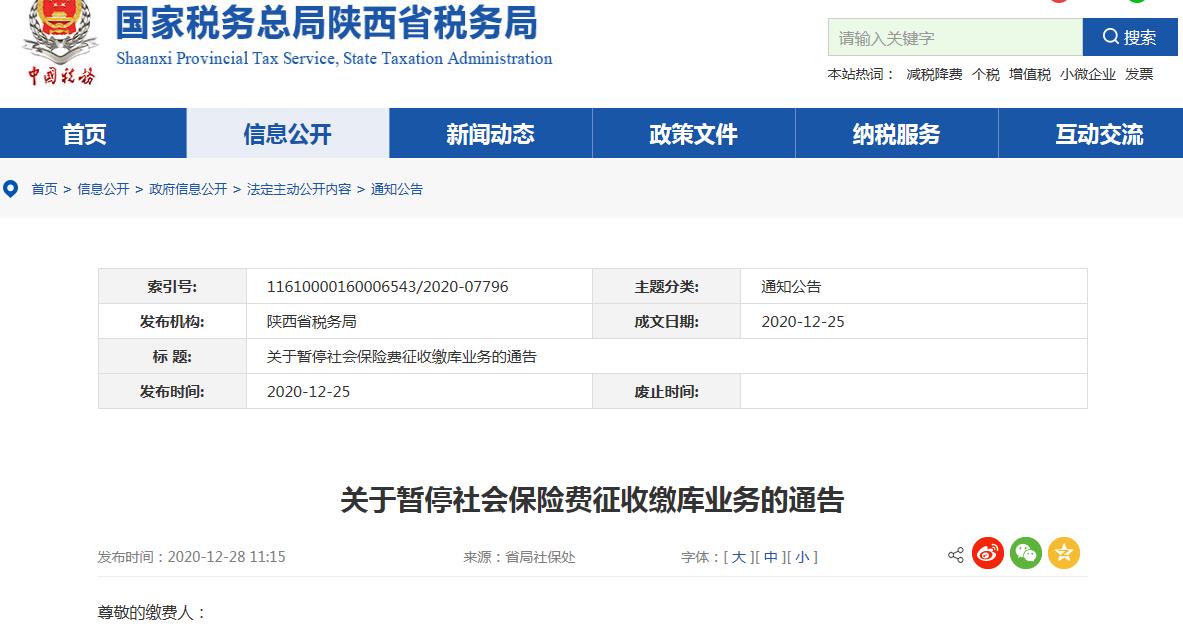This screenshot has width=1183, height=626.
Task: Click the yellow star favorite icon
Action: (1064, 554)
